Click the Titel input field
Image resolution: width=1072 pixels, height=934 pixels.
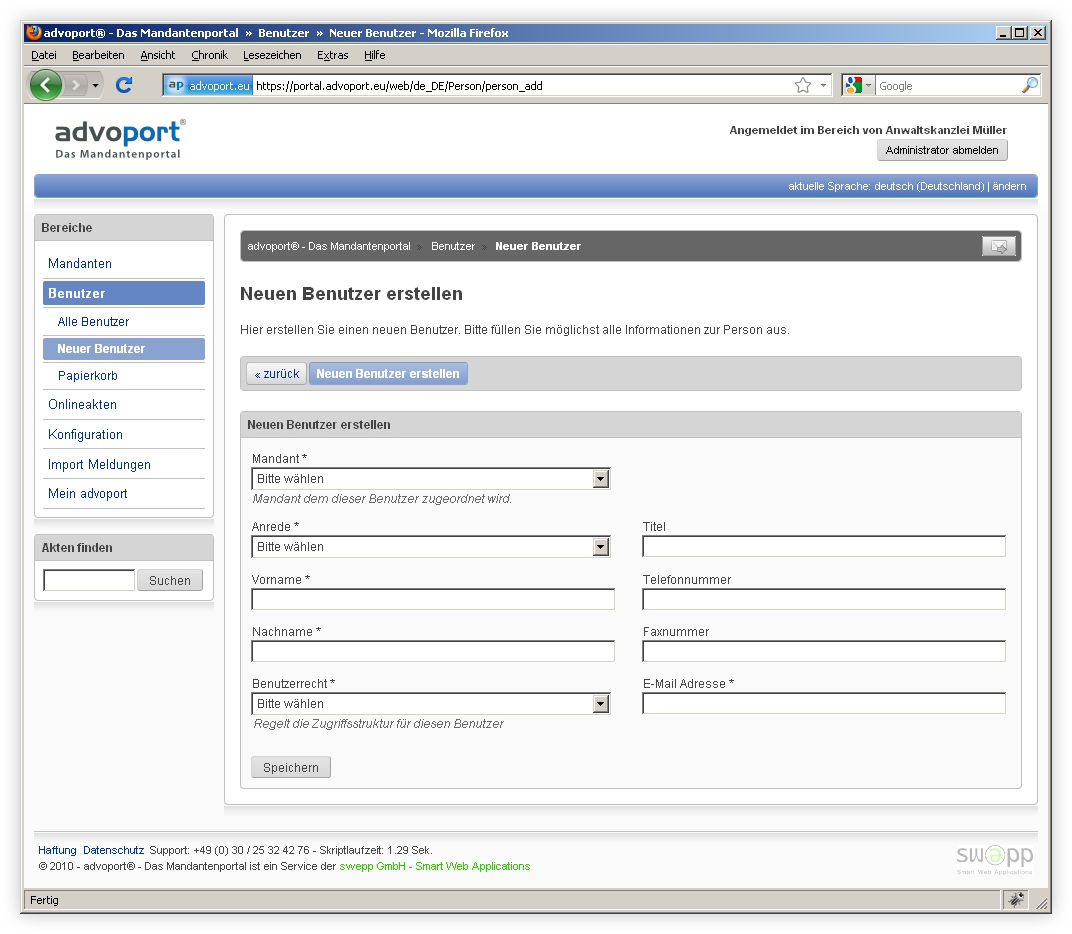pyautogui.click(x=824, y=546)
